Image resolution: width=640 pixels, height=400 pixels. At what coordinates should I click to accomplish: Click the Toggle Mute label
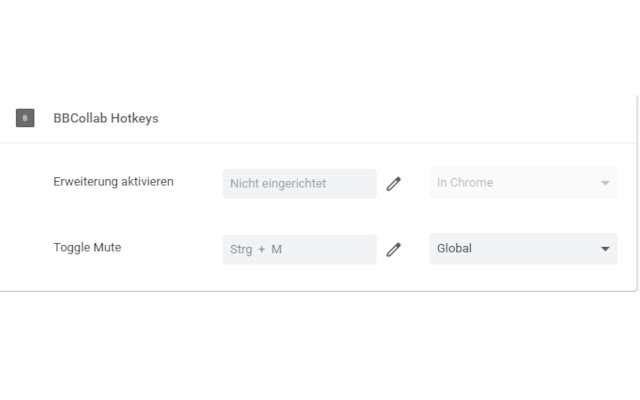(x=87, y=247)
